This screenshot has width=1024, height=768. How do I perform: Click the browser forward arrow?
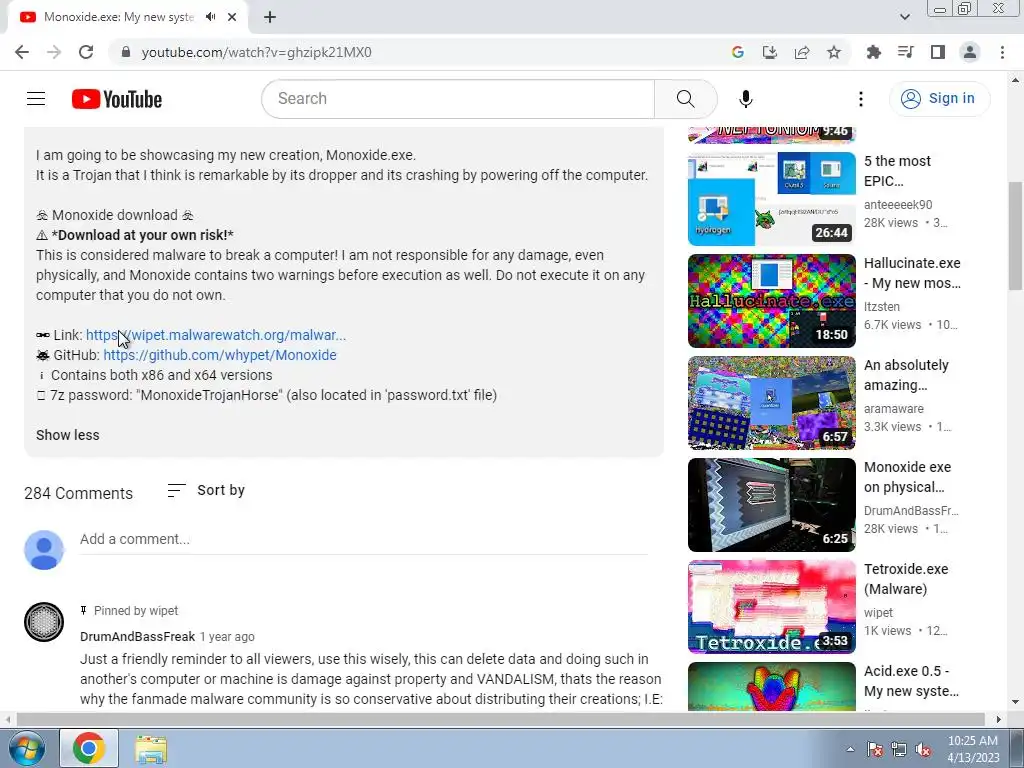click(x=54, y=52)
